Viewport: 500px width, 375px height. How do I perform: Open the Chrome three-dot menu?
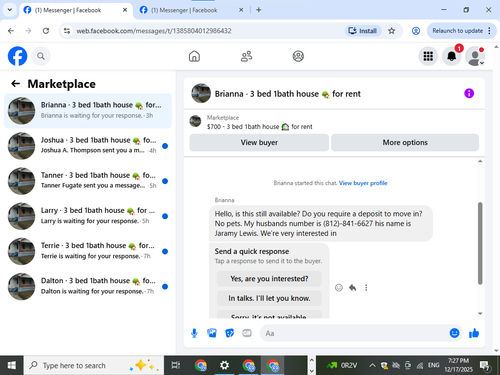coord(489,31)
